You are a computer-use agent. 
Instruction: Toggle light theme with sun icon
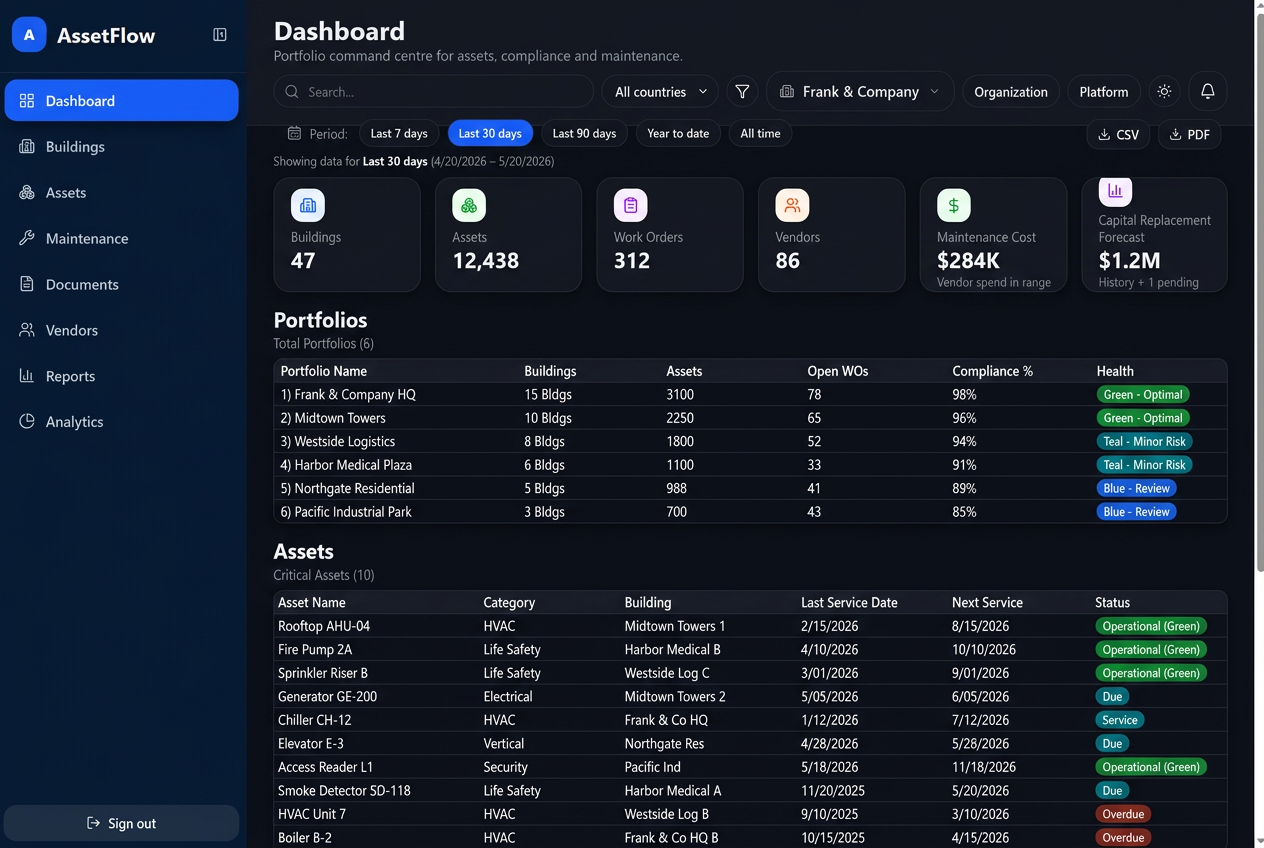tap(1164, 91)
